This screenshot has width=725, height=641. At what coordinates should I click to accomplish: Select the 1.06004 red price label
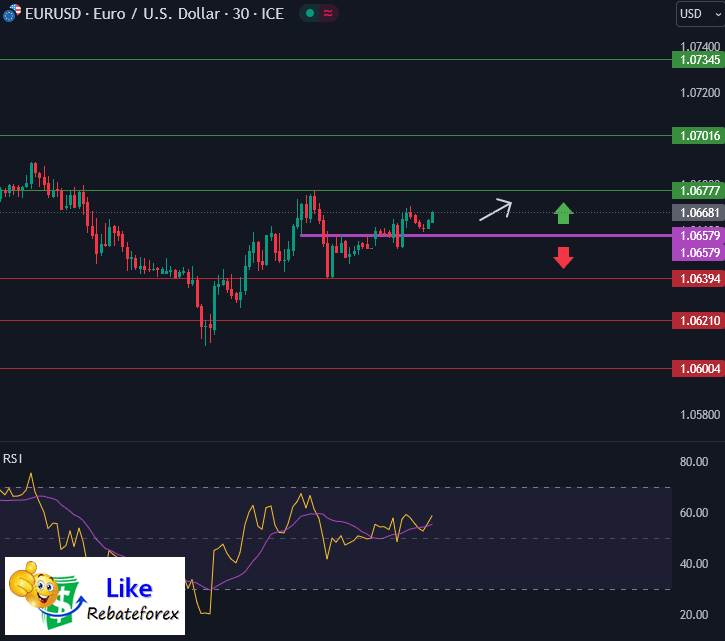click(698, 369)
